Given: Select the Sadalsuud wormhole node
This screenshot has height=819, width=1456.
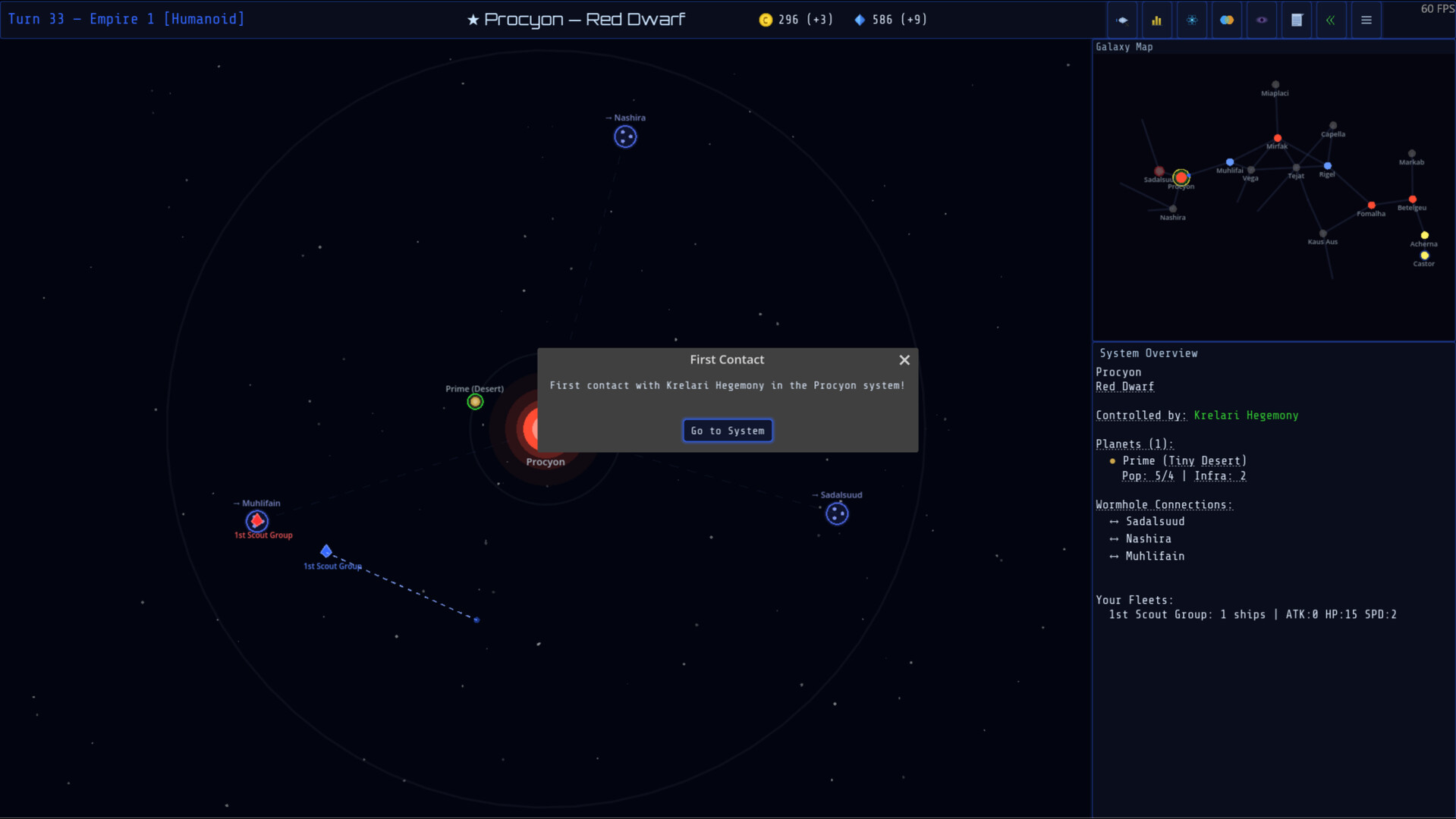Looking at the screenshot, I should pyautogui.click(x=837, y=514).
